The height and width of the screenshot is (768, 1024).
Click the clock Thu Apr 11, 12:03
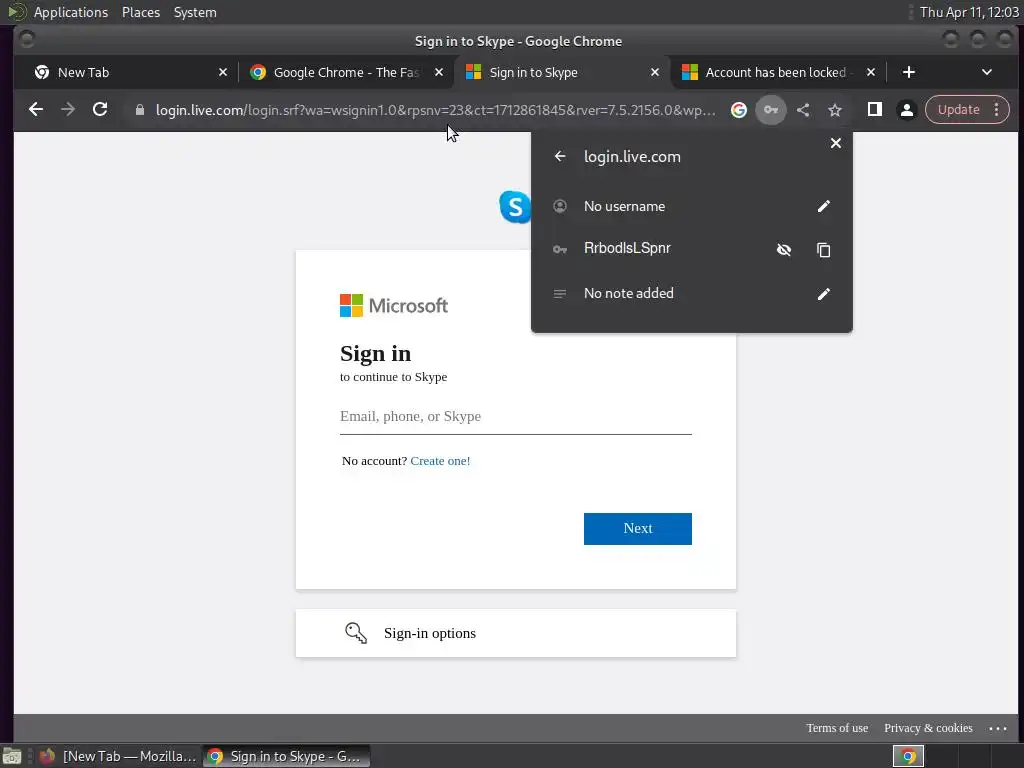(968, 12)
